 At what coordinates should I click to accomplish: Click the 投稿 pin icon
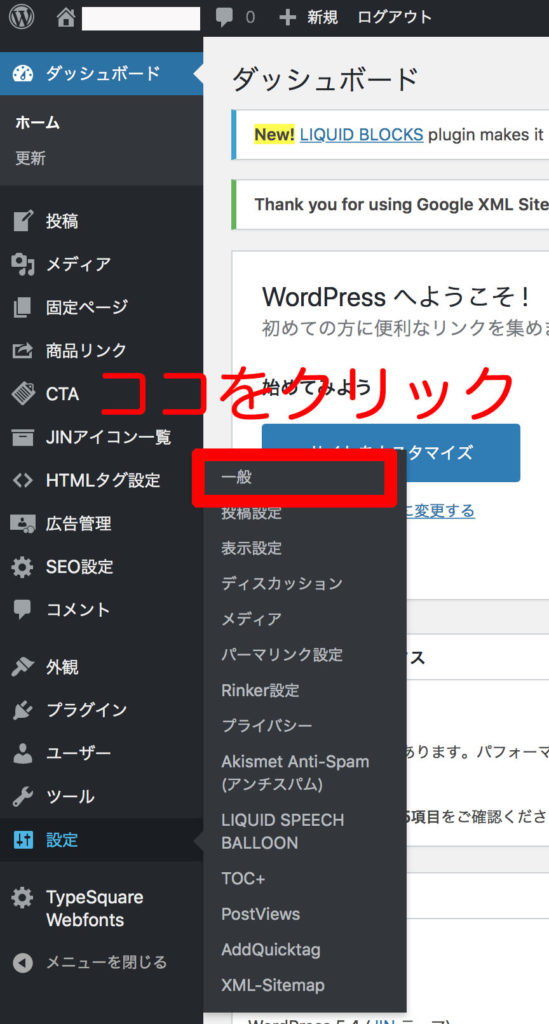(x=22, y=221)
